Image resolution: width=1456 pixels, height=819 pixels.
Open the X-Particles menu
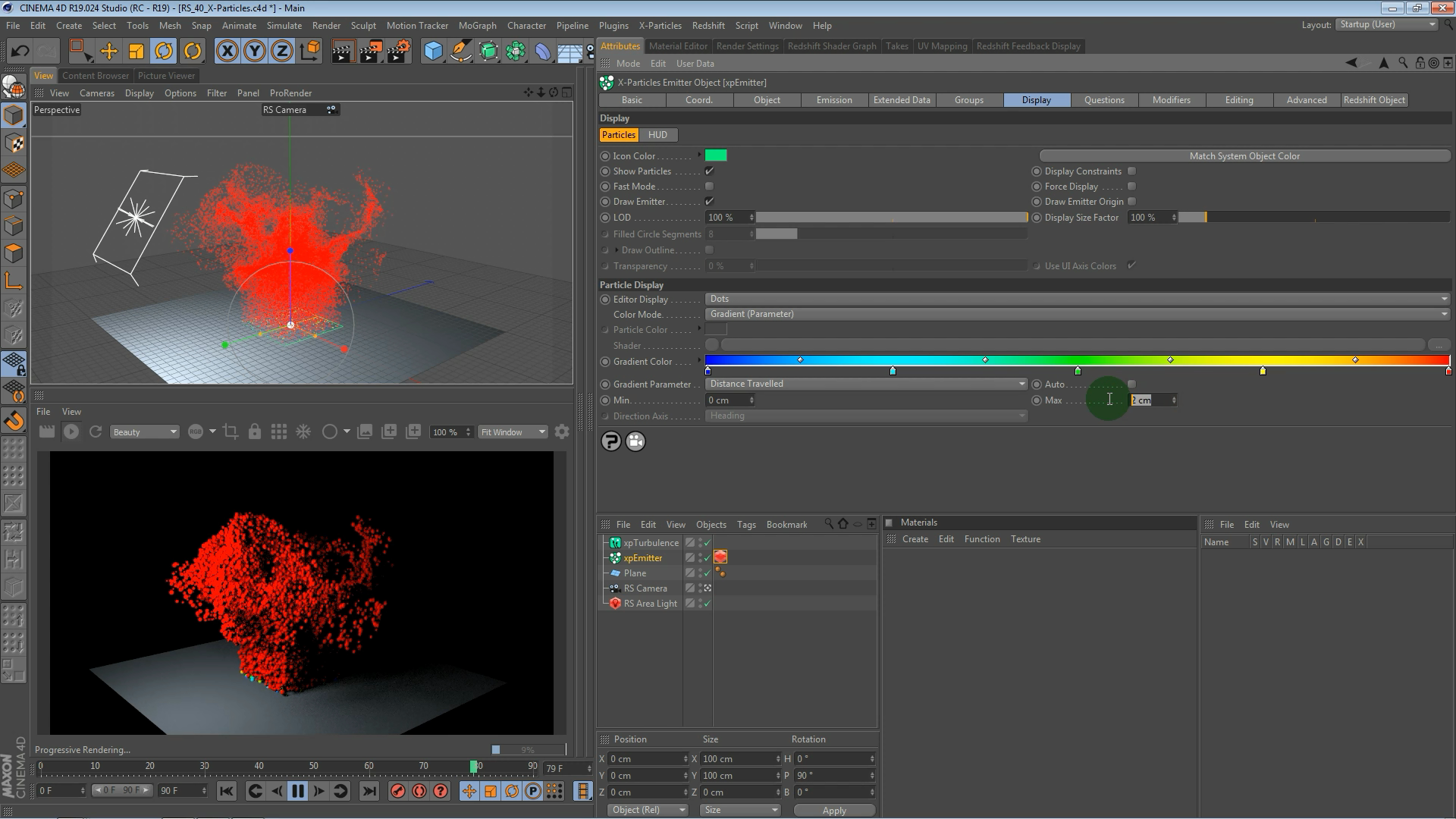point(660,25)
